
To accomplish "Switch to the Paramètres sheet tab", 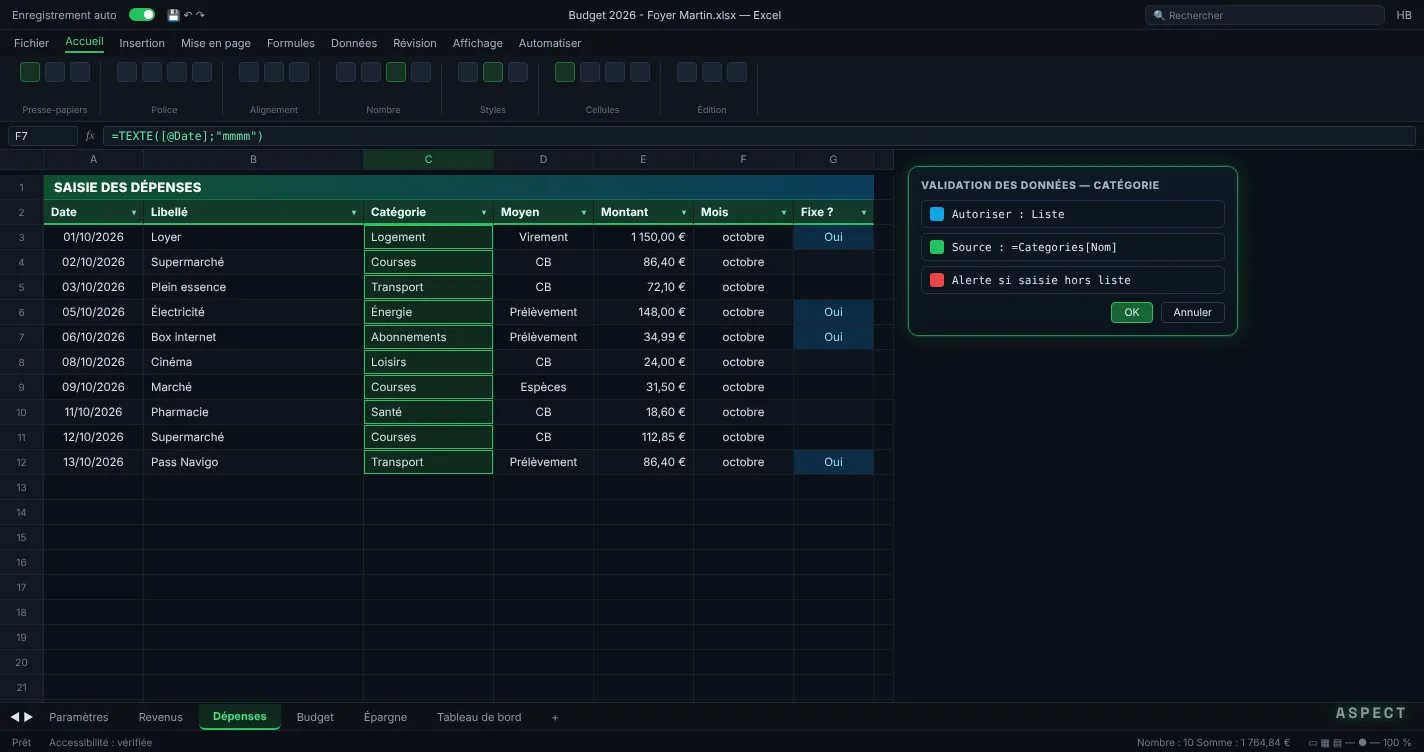I will tap(78, 717).
